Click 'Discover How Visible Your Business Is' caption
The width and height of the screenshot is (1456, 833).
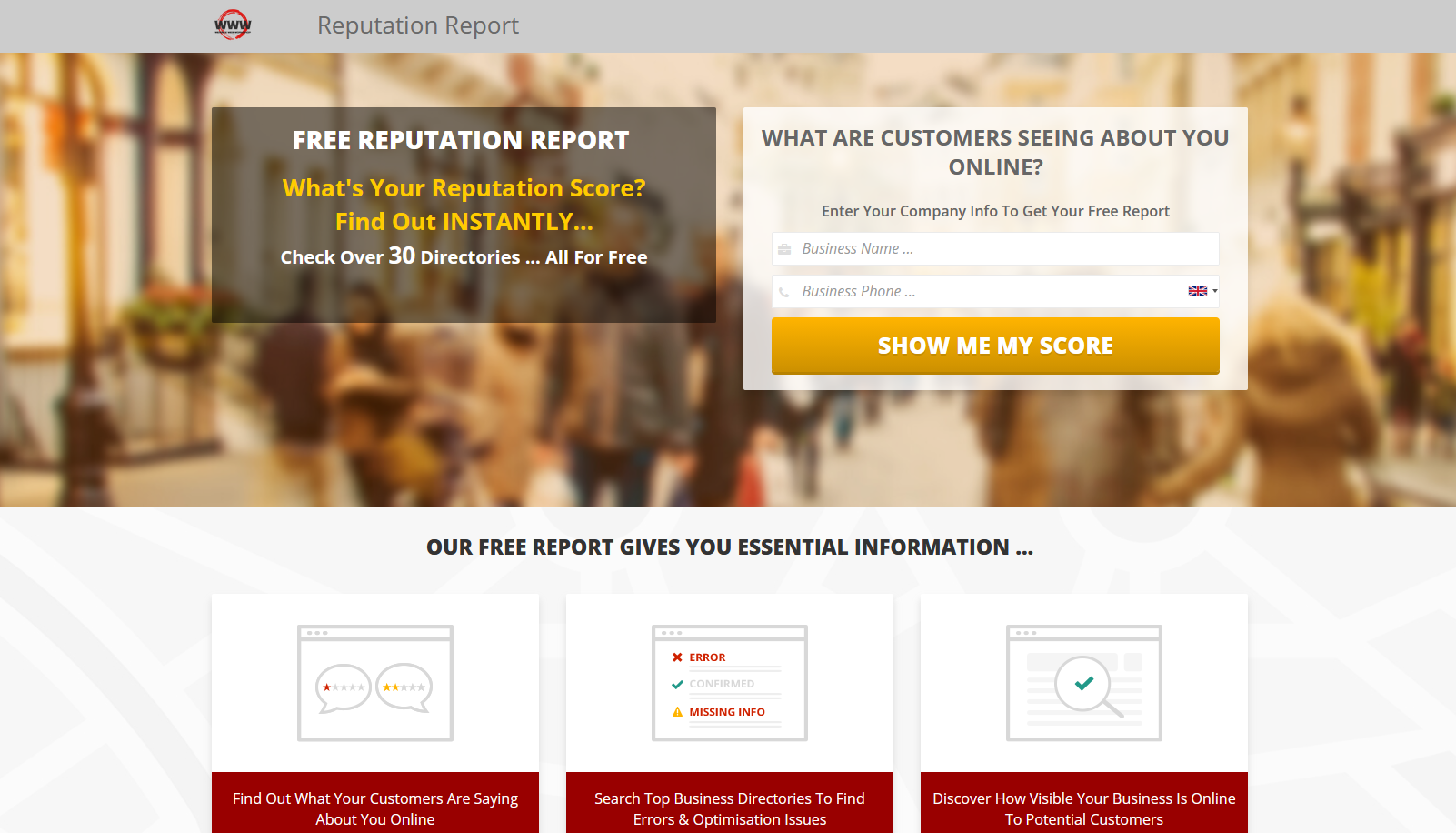click(1084, 808)
